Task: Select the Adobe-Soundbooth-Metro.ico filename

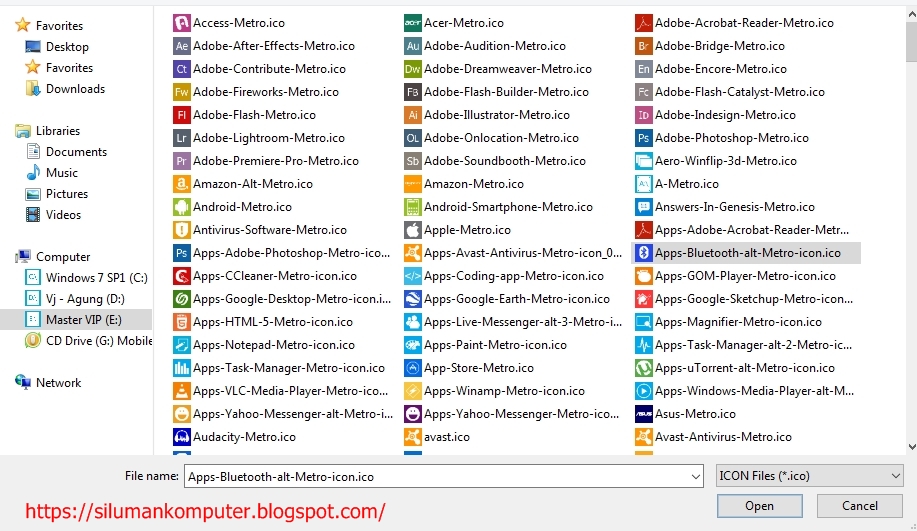Action: [505, 161]
